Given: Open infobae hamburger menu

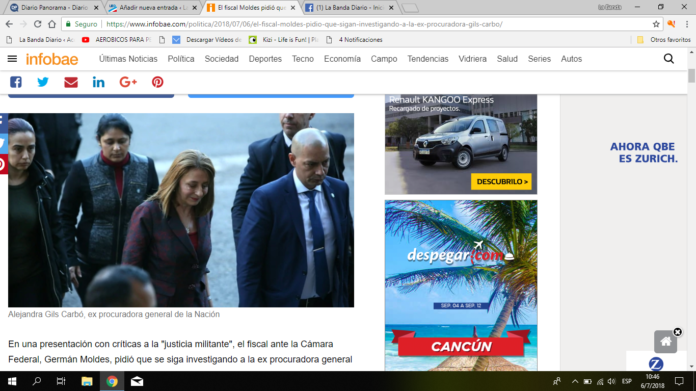Looking at the screenshot, I should click(12, 59).
